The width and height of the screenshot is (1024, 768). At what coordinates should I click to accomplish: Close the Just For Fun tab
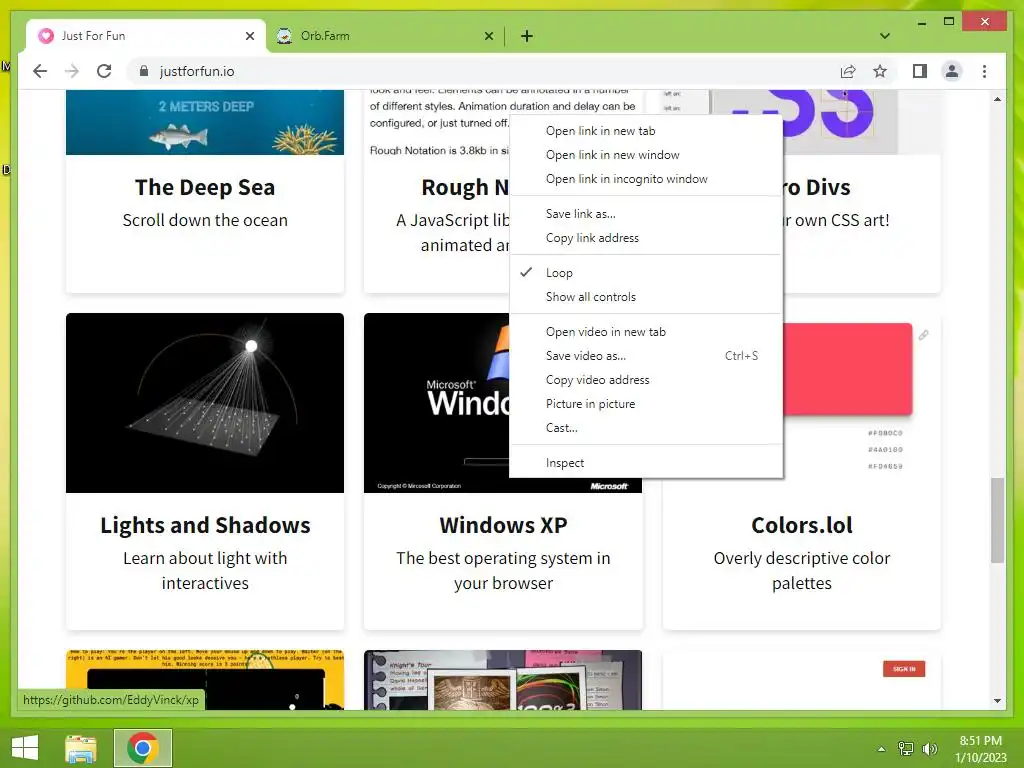pos(249,36)
